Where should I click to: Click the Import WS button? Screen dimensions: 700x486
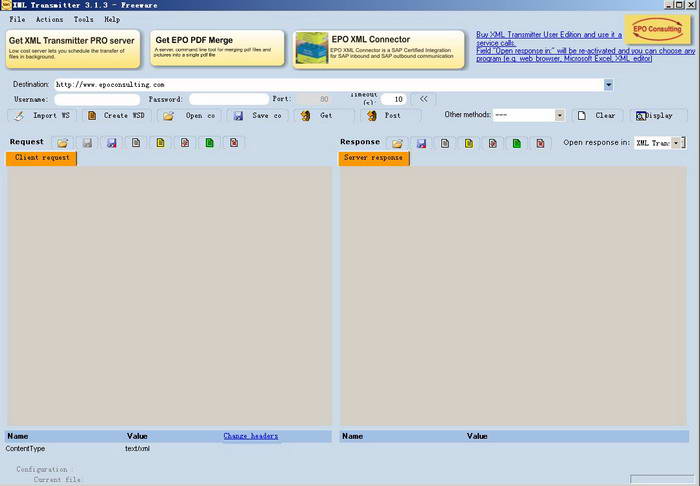tap(42, 116)
